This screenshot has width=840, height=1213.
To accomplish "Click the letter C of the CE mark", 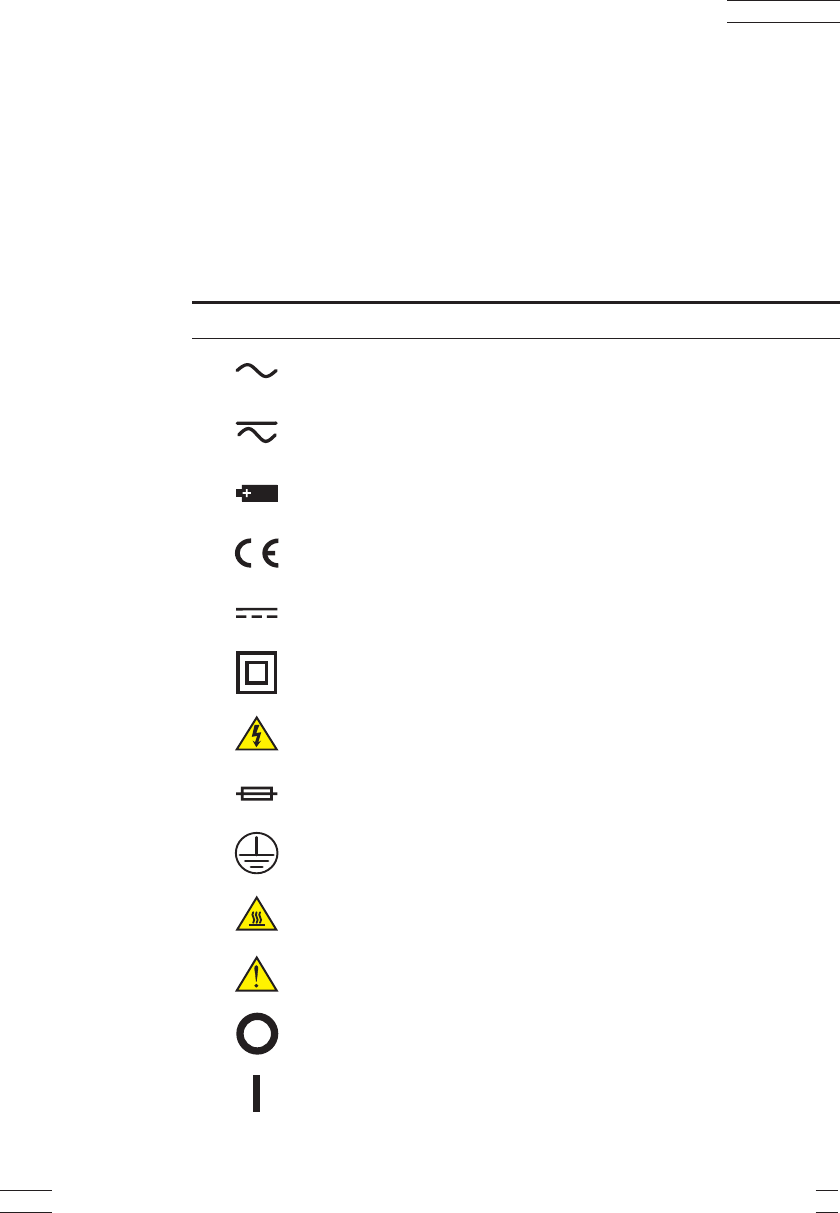I will click(244, 553).
